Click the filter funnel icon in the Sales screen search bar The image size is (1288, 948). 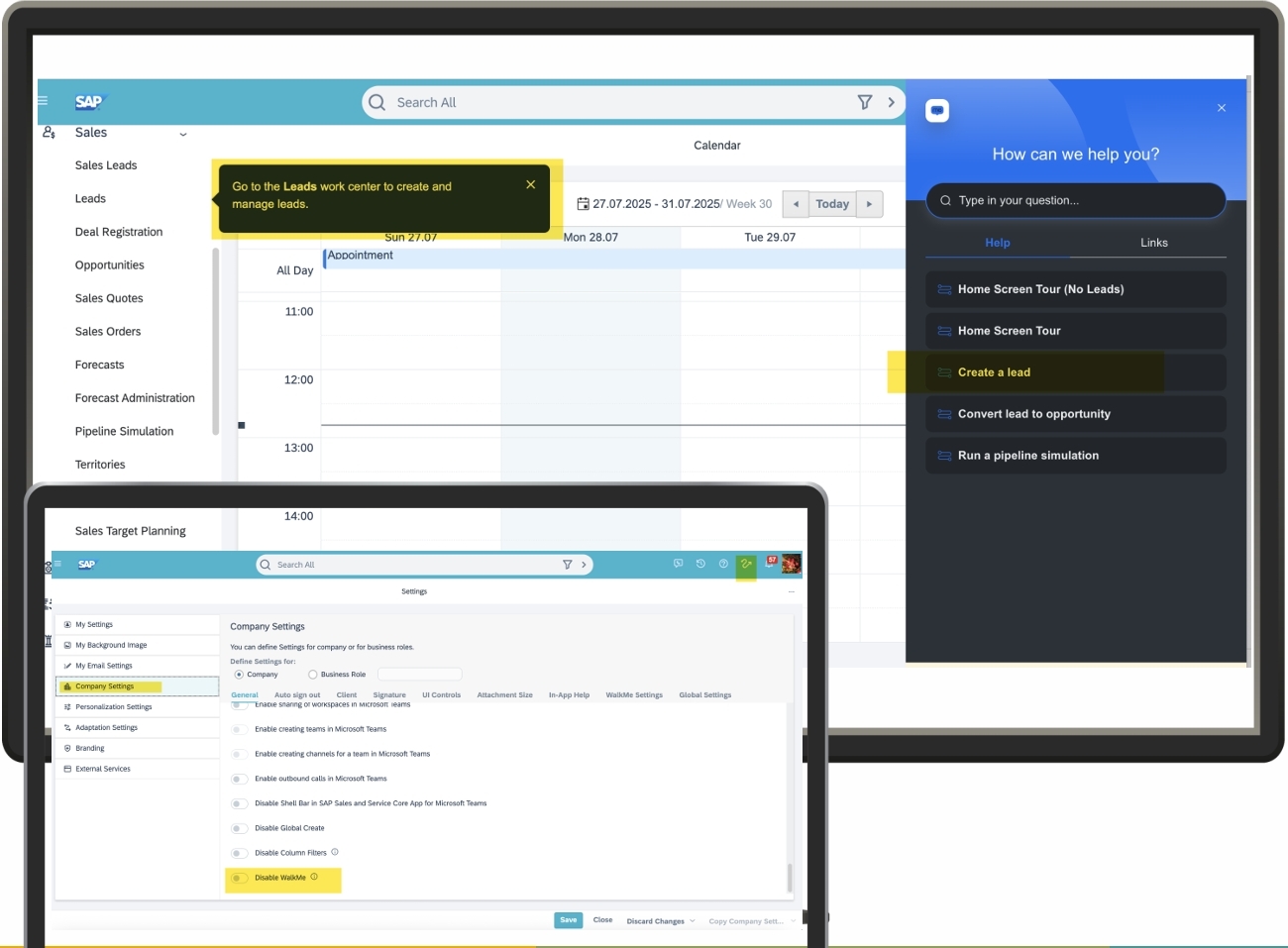(x=865, y=102)
